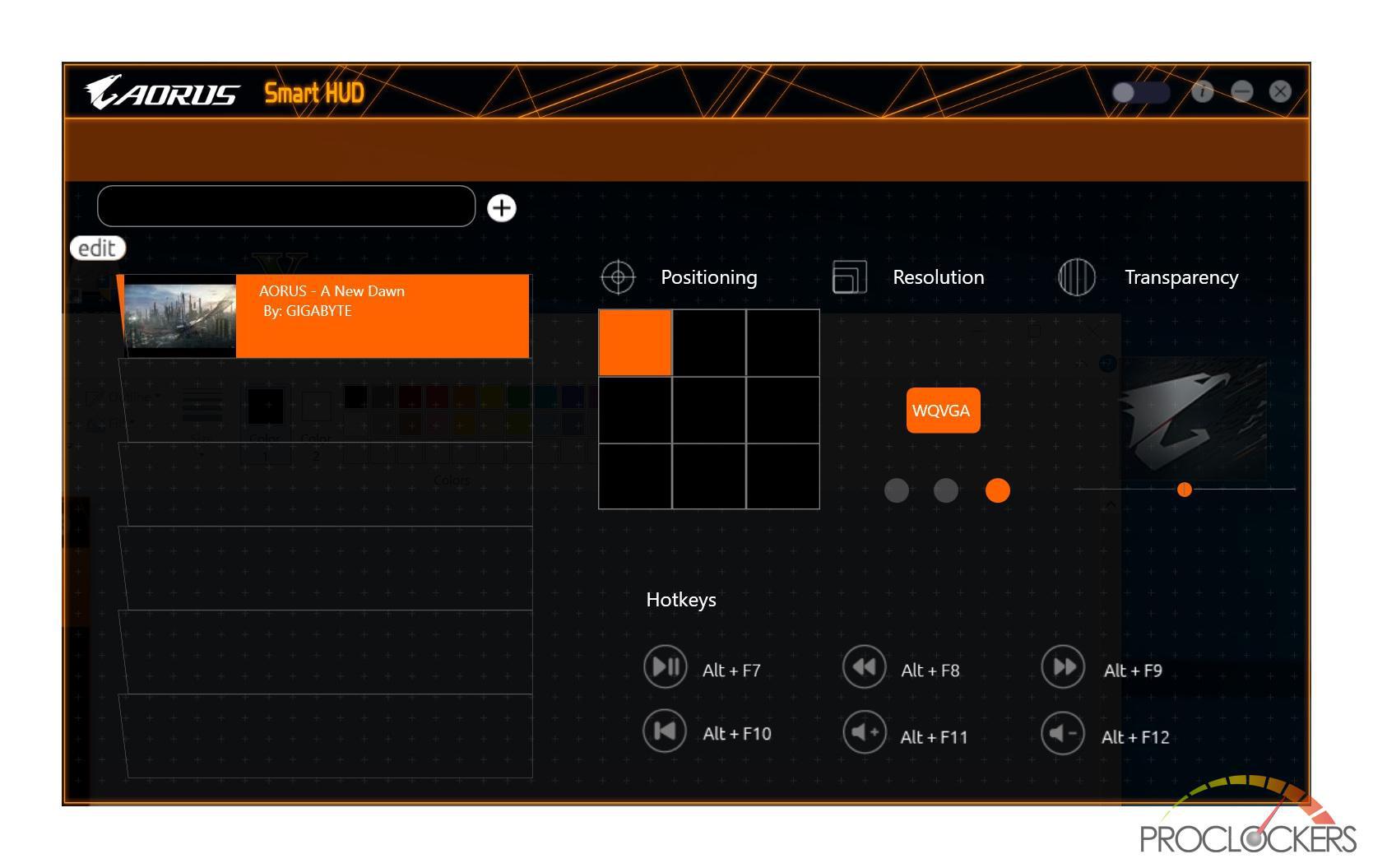The width and height of the screenshot is (1373, 868).
Task: Select bottom-left position in grid
Action: [635, 476]
